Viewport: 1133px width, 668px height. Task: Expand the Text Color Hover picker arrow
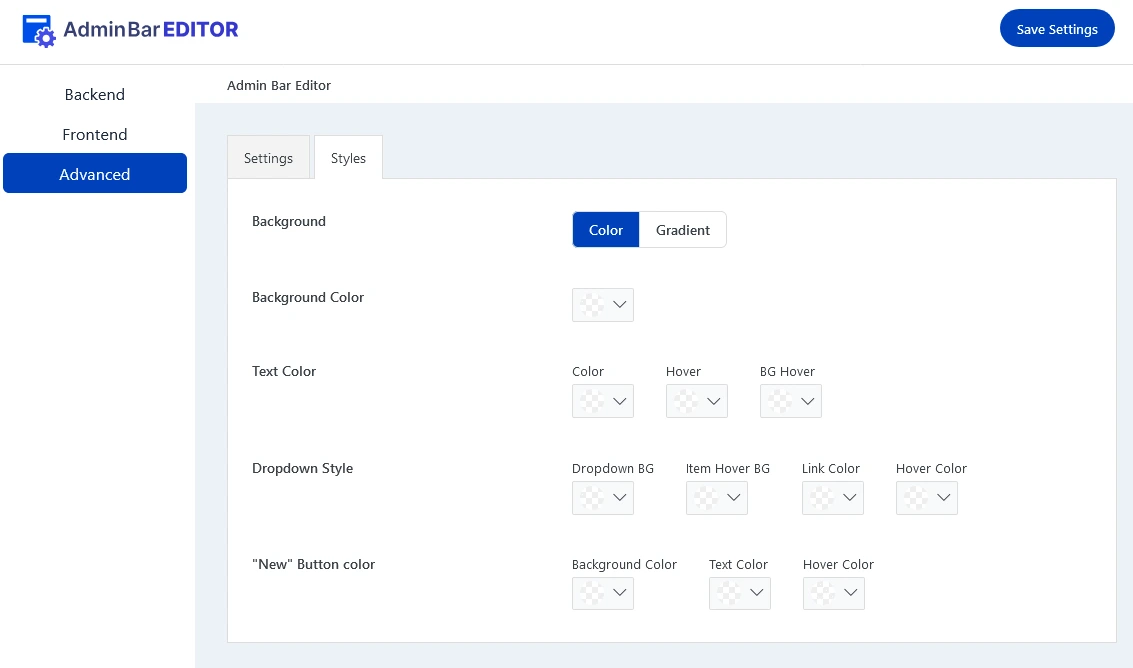(714, 401)
